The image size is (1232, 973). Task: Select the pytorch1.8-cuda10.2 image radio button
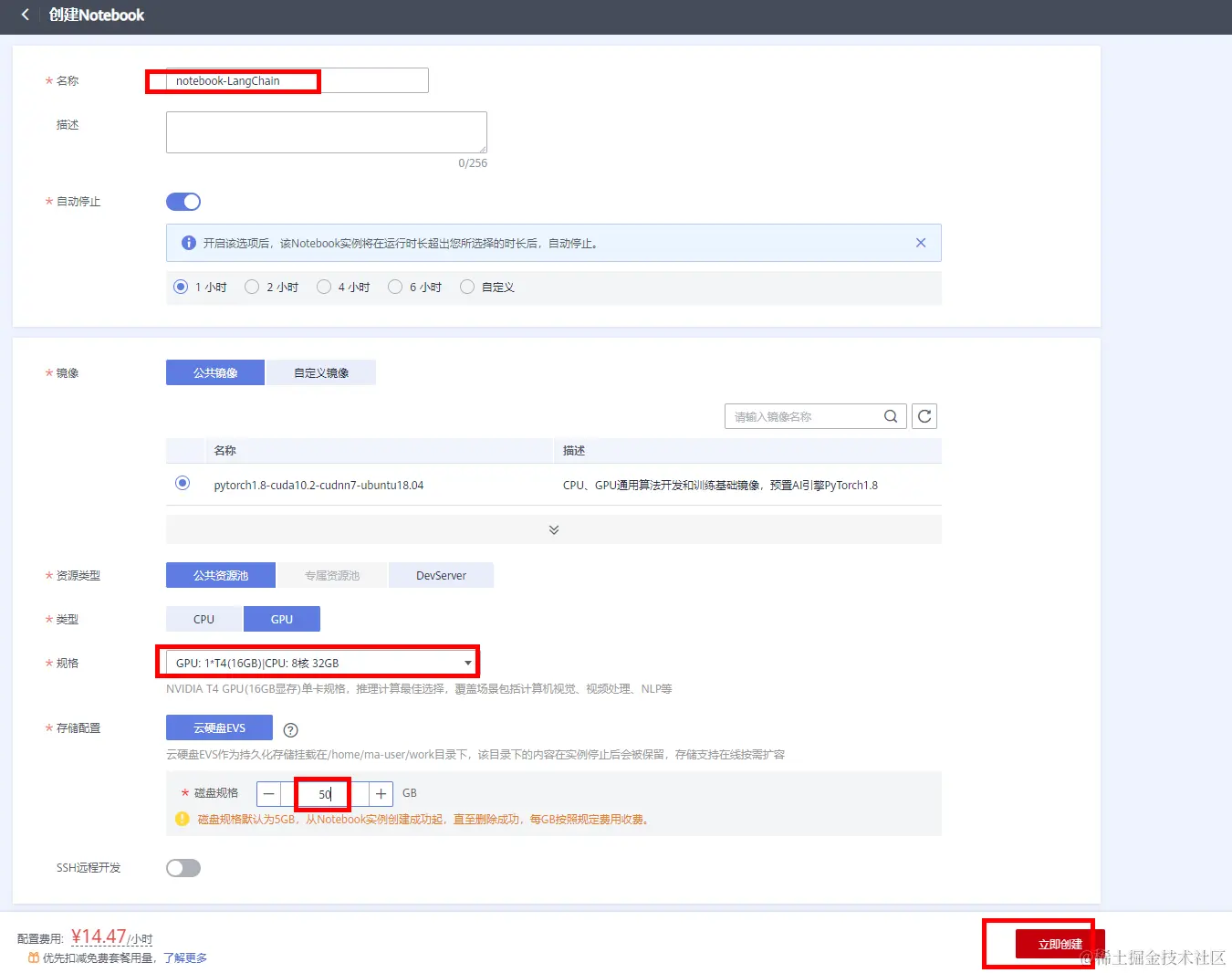(x=183, y=483)
